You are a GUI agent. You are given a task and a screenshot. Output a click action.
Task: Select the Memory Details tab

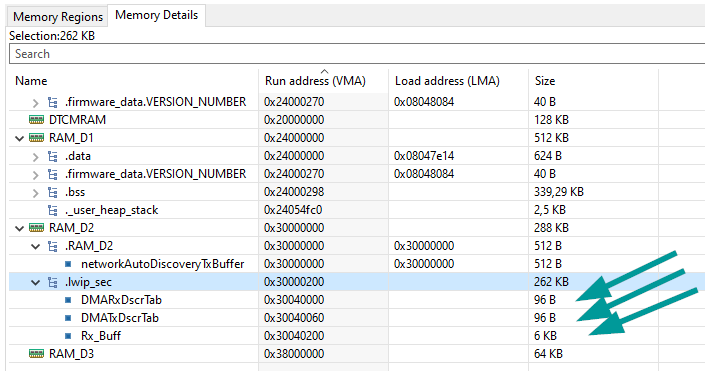click(156, 15)
